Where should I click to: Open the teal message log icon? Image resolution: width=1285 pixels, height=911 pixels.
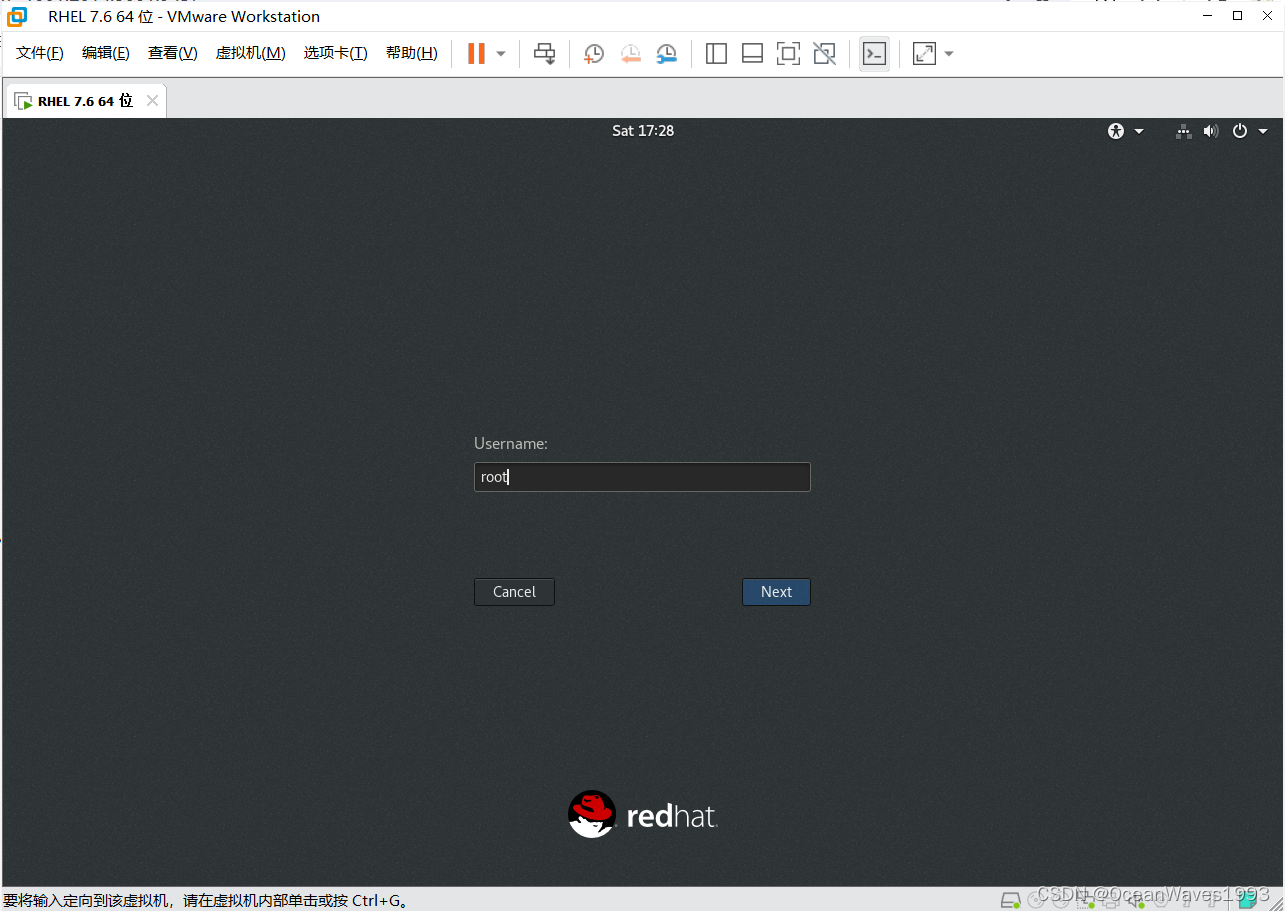[x=1248, y=899]
